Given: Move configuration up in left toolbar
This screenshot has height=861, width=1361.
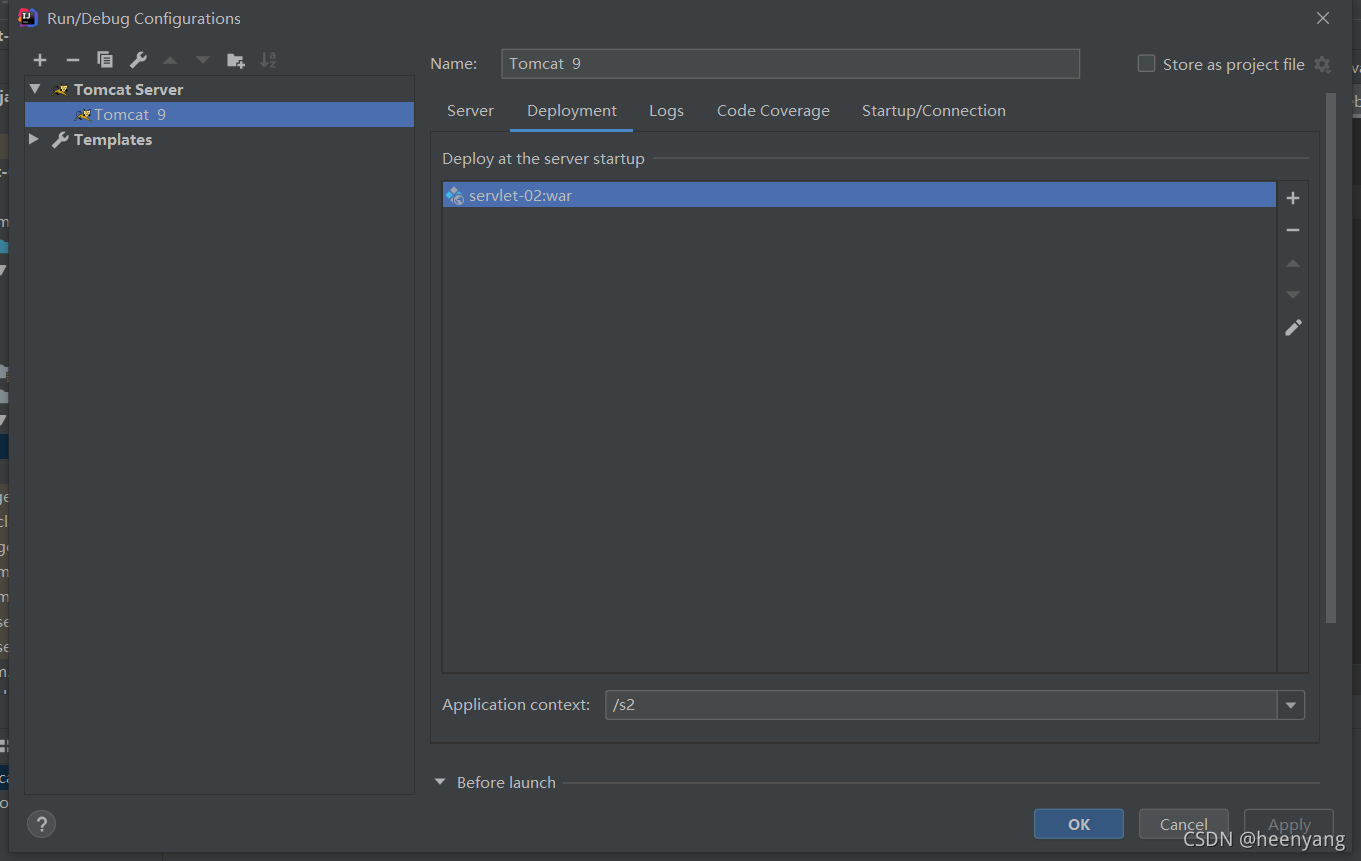Looking at the screenshot, I should click(170, 60).
